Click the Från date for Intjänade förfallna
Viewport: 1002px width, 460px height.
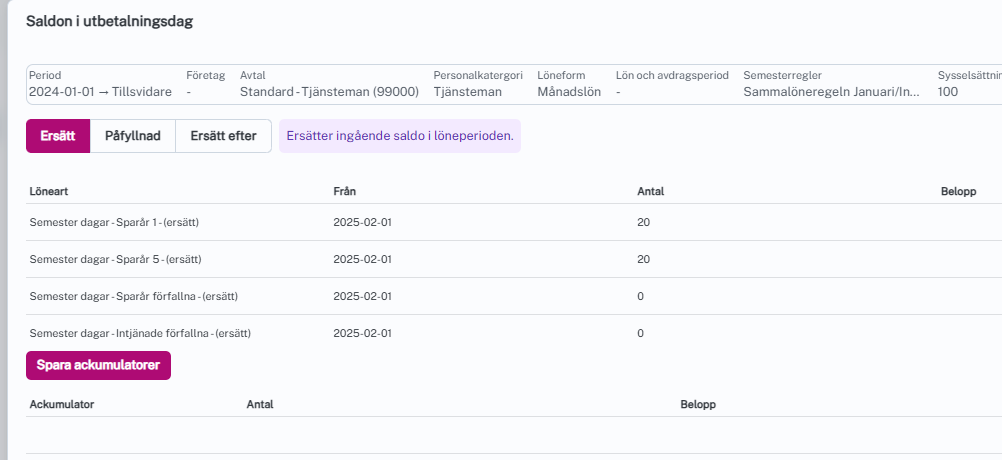coord(361,333)
